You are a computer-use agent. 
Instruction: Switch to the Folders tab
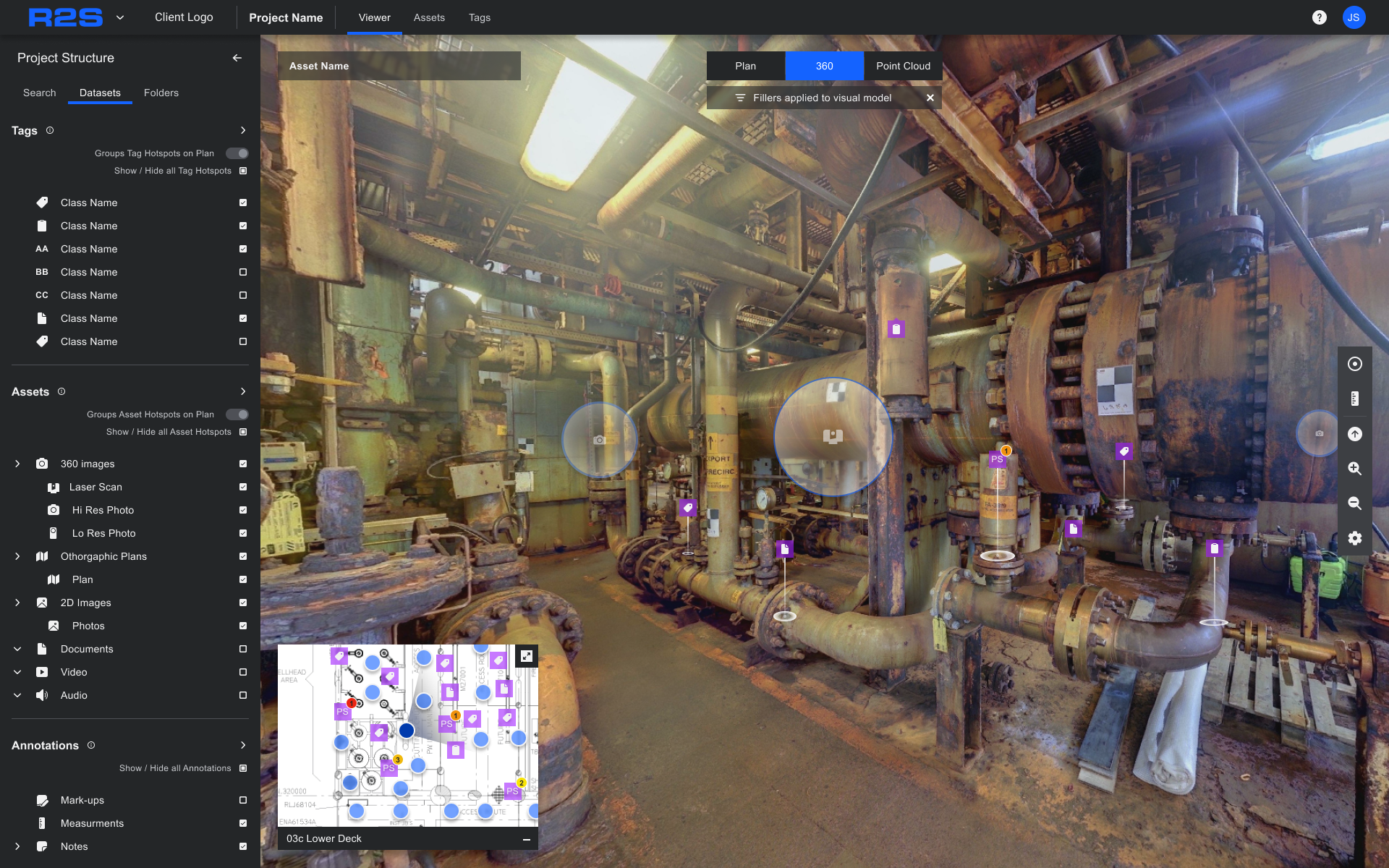[161, 93]
